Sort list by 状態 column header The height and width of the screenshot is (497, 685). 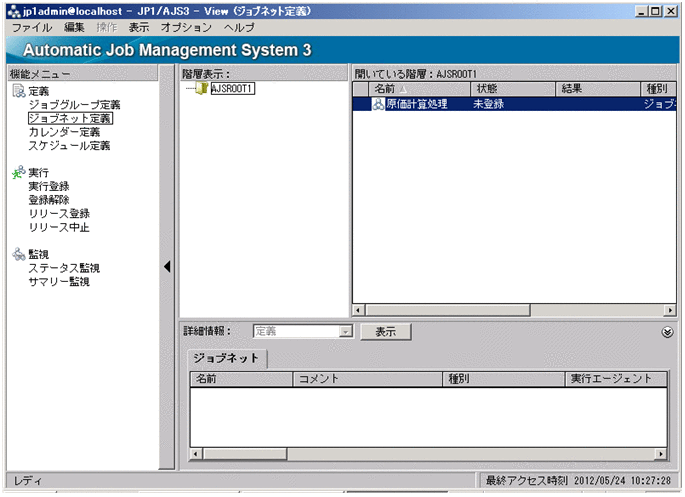tap(513, 89)
